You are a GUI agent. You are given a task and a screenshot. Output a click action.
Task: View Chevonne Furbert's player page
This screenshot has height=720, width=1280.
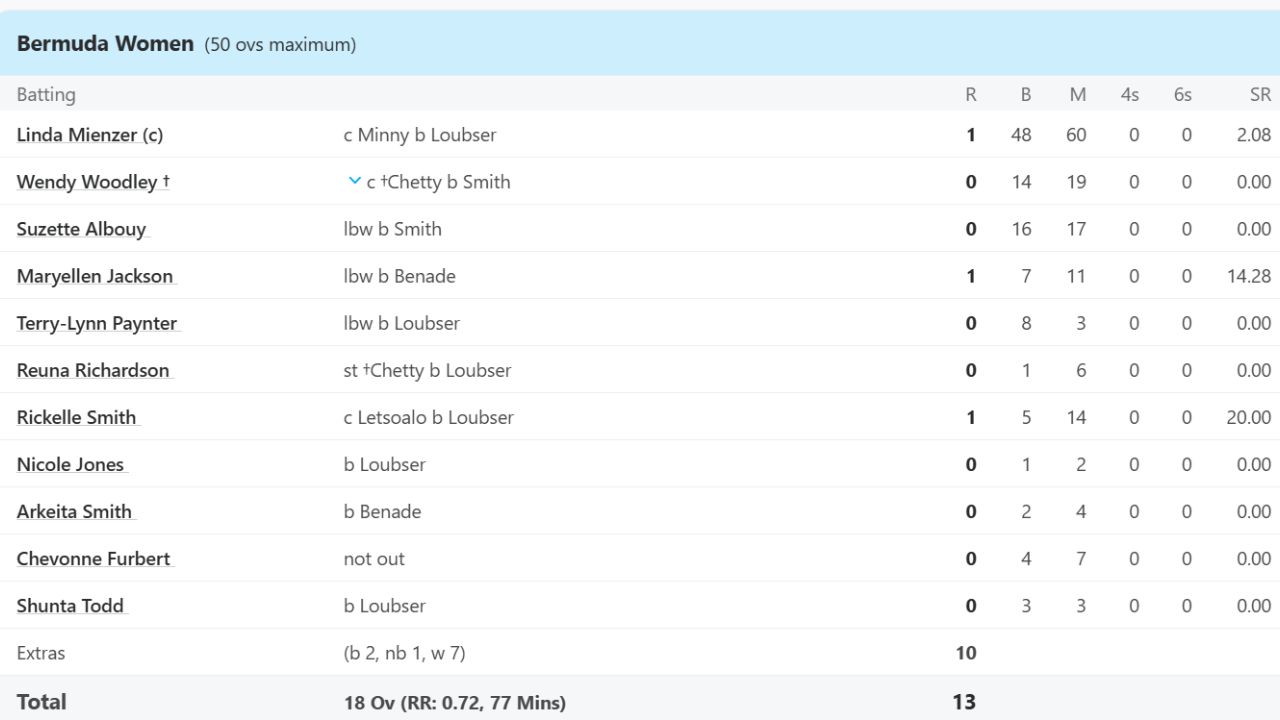(93, 558)
